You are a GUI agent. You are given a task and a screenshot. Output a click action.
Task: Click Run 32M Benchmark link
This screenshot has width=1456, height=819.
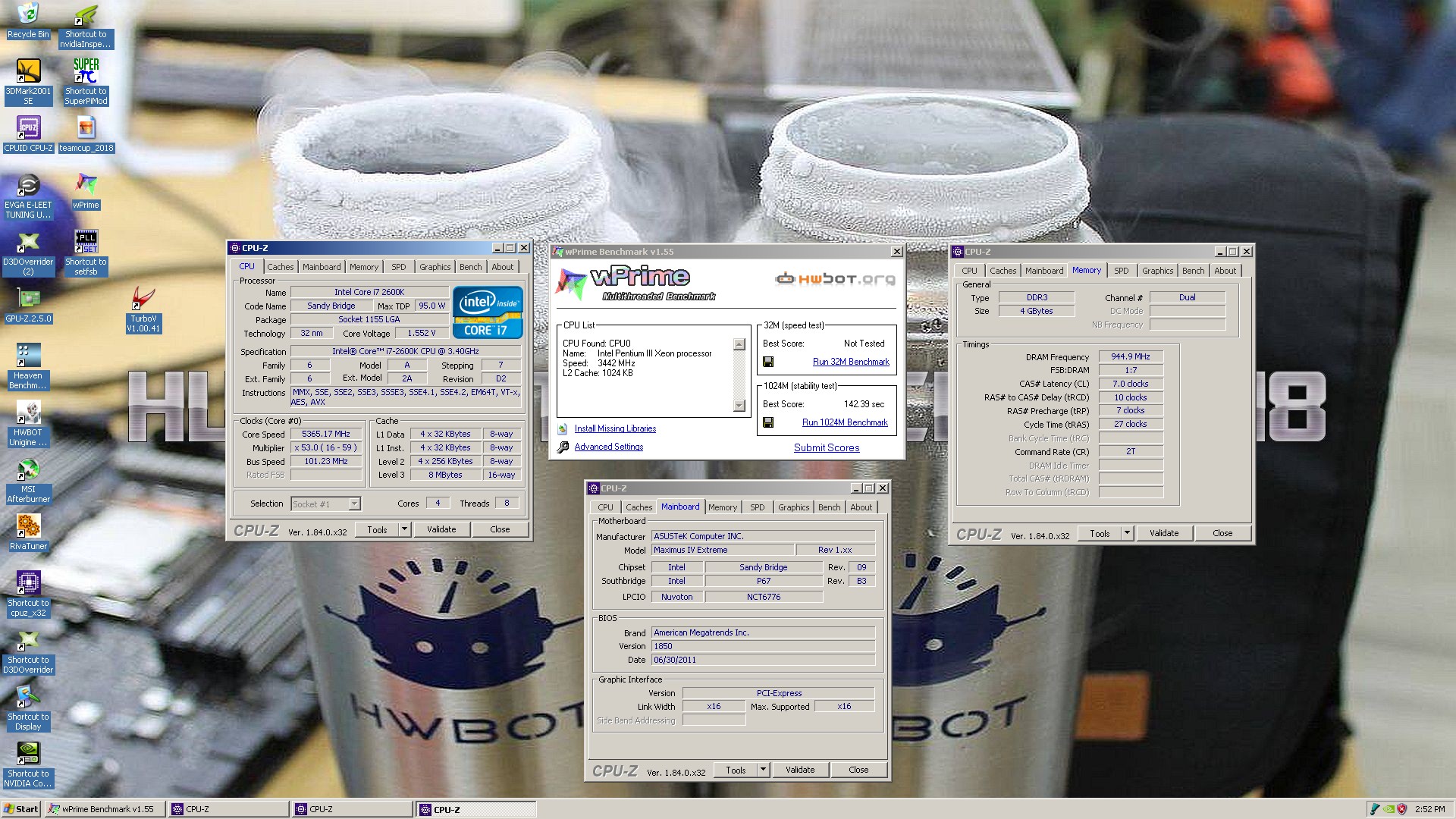(x=851, y=362)
